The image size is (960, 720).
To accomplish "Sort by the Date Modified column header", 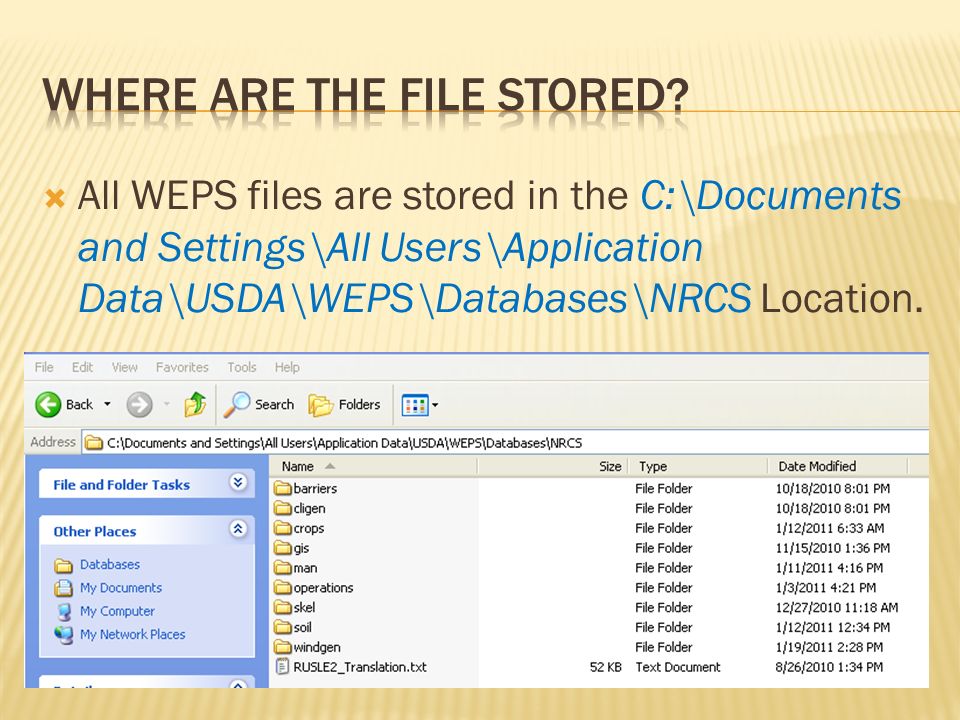I will point(837,467).
